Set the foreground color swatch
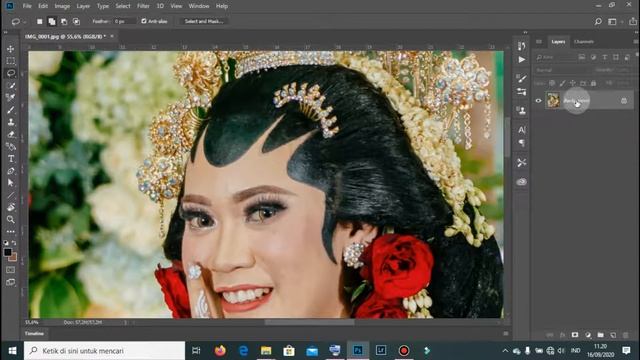640x360 pixels. click(x=7, y=252)
